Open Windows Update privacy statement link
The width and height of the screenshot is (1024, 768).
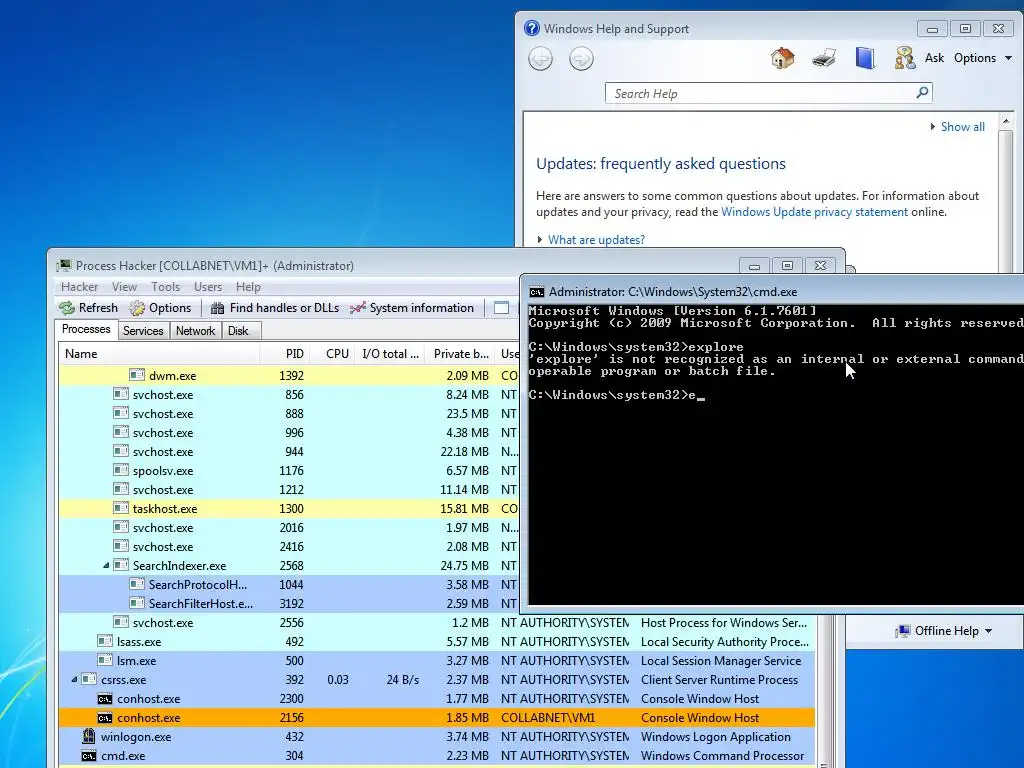click(814, 212)
